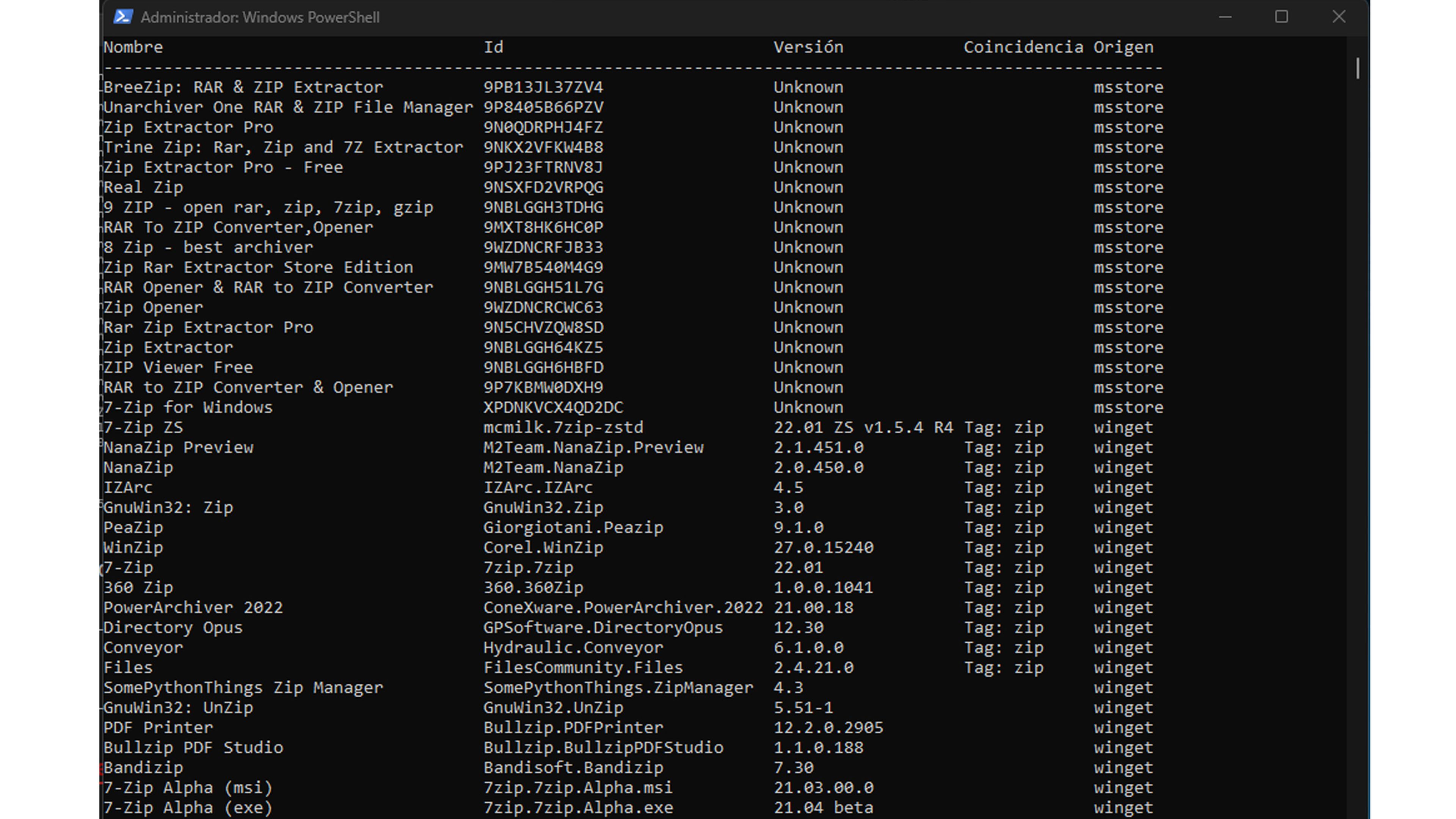Select the ID Hydraulic.Conveyor
Viewport: 1456px width, 819px height.
573,648
